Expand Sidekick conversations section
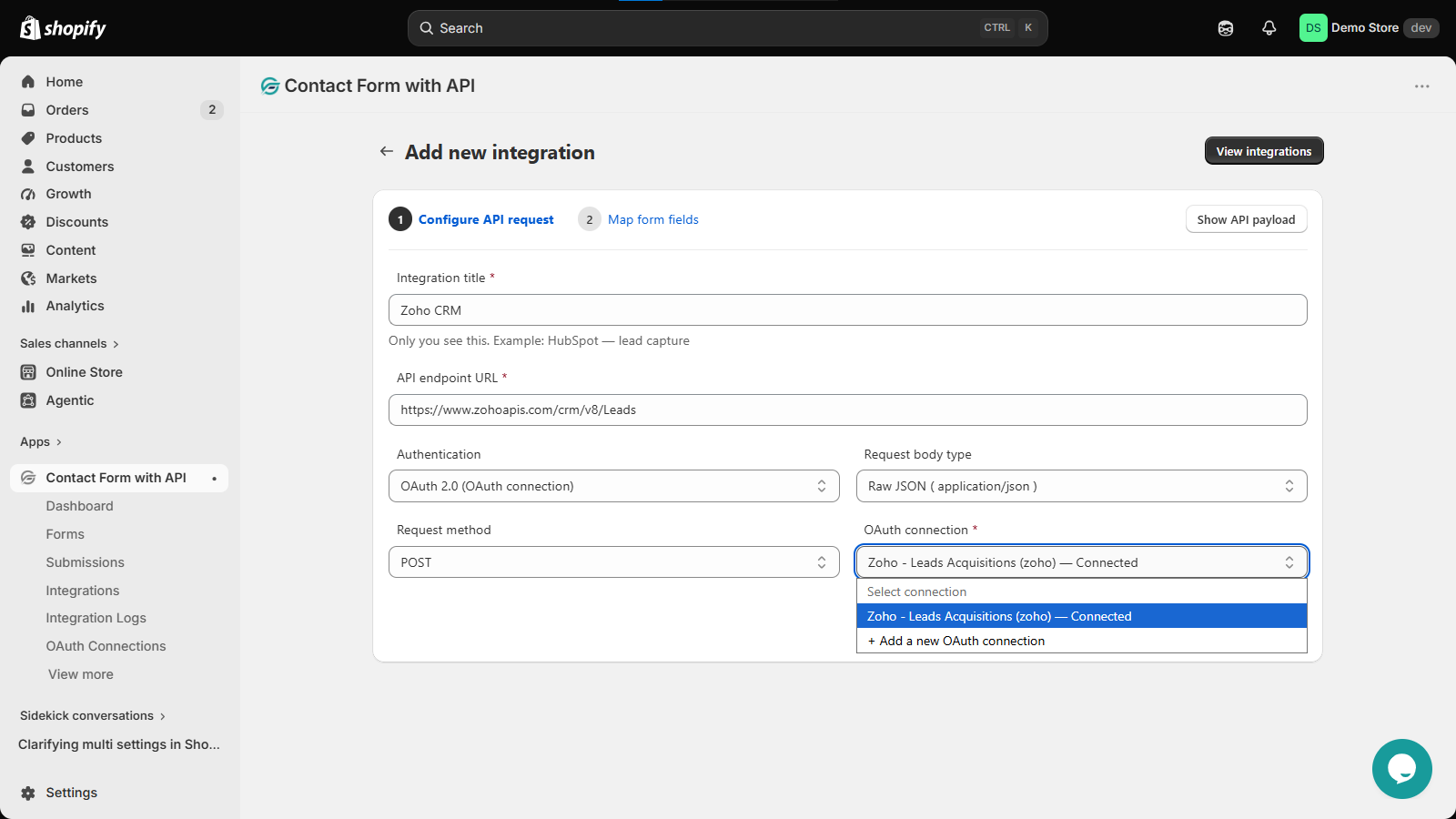Viewport: 1456px width, 819px height. pyautogui.click(x=93, y=716)
